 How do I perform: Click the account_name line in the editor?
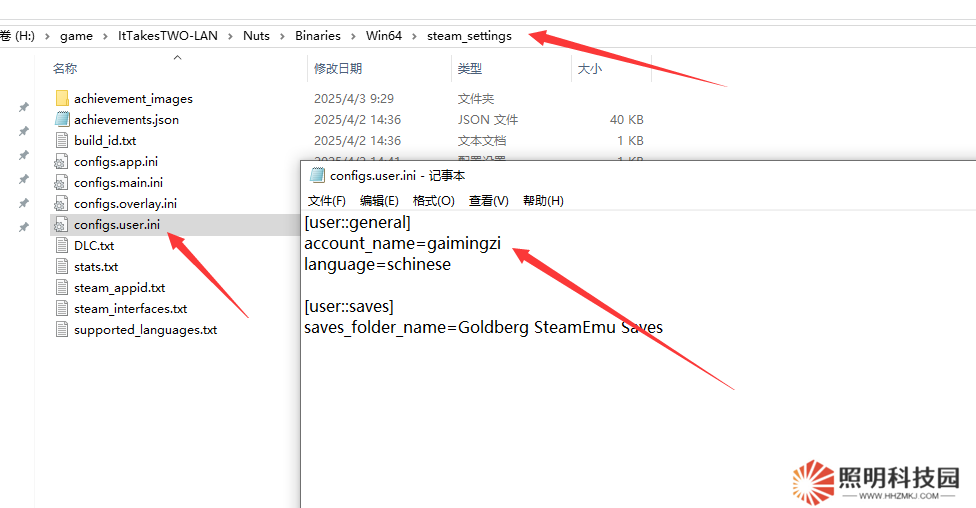tap(402, 243)
